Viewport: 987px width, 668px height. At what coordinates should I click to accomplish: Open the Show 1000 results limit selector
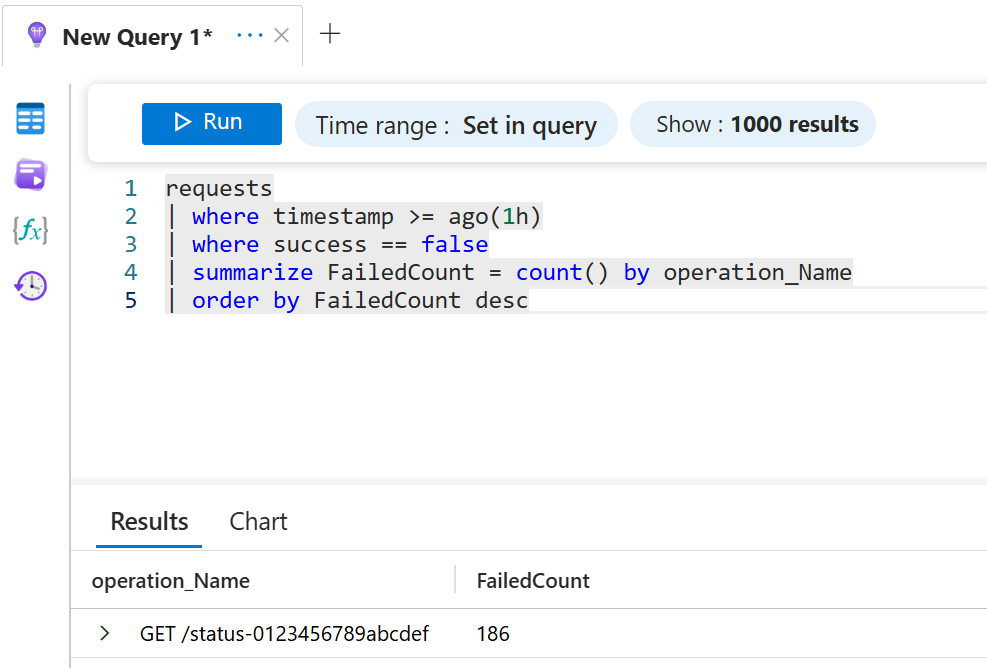[x=756, y=125]
